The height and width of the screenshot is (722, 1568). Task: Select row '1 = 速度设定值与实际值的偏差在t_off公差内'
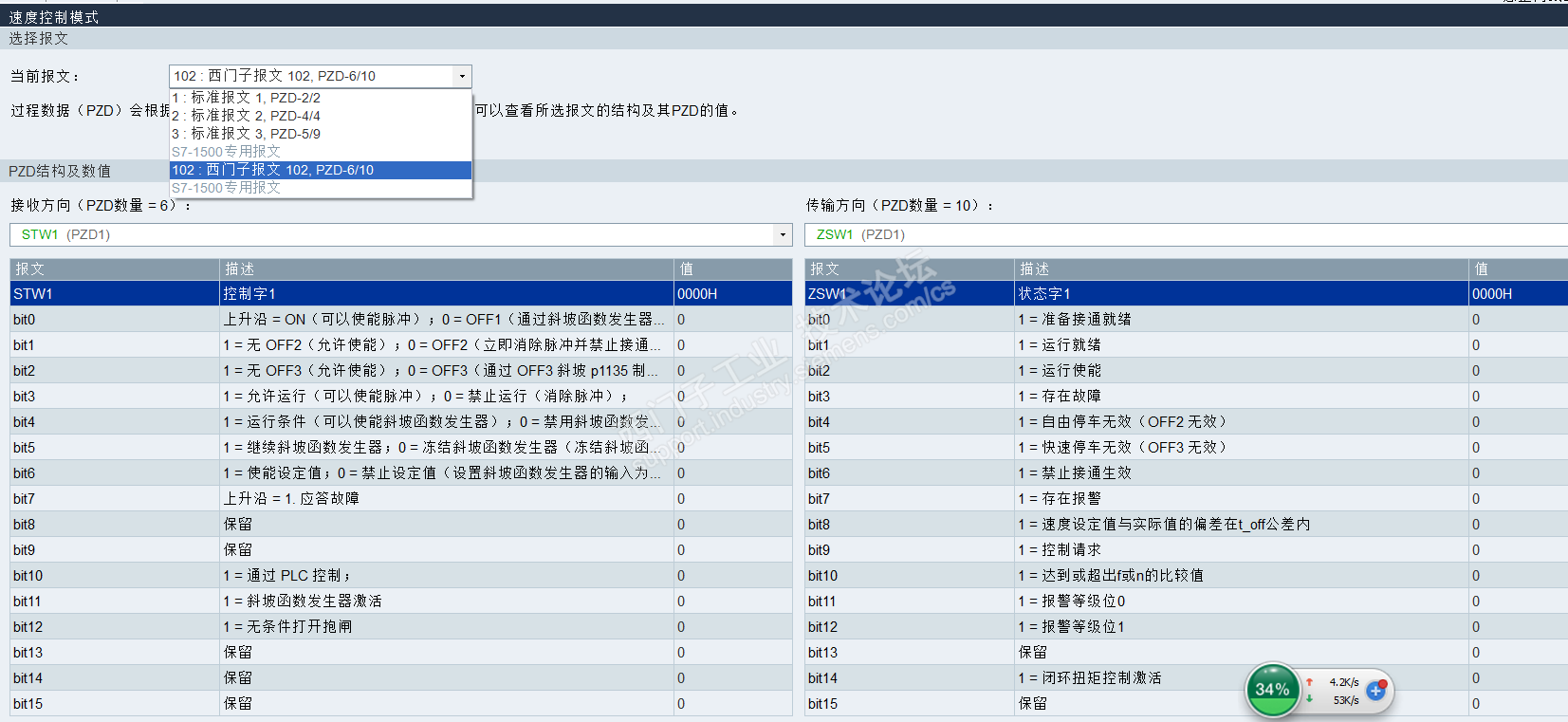pos(1187,525)
